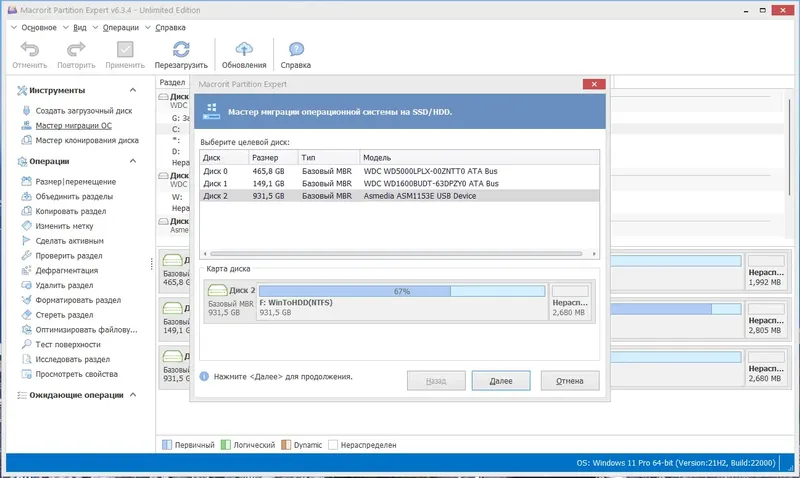Click the Тип column header
The image size is (800, 478).
329,158
